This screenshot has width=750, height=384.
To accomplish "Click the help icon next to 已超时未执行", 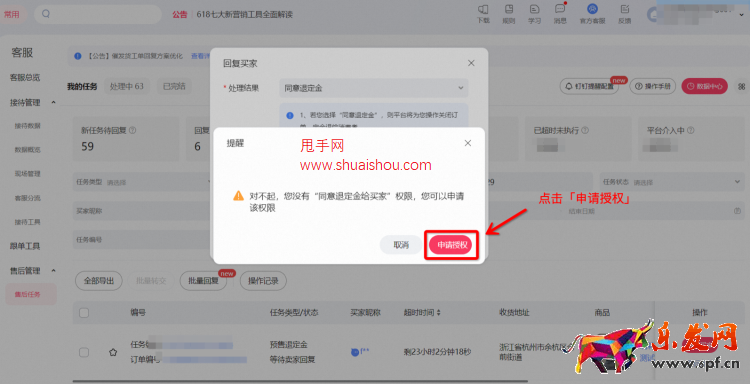I will [x=585, y=130].
